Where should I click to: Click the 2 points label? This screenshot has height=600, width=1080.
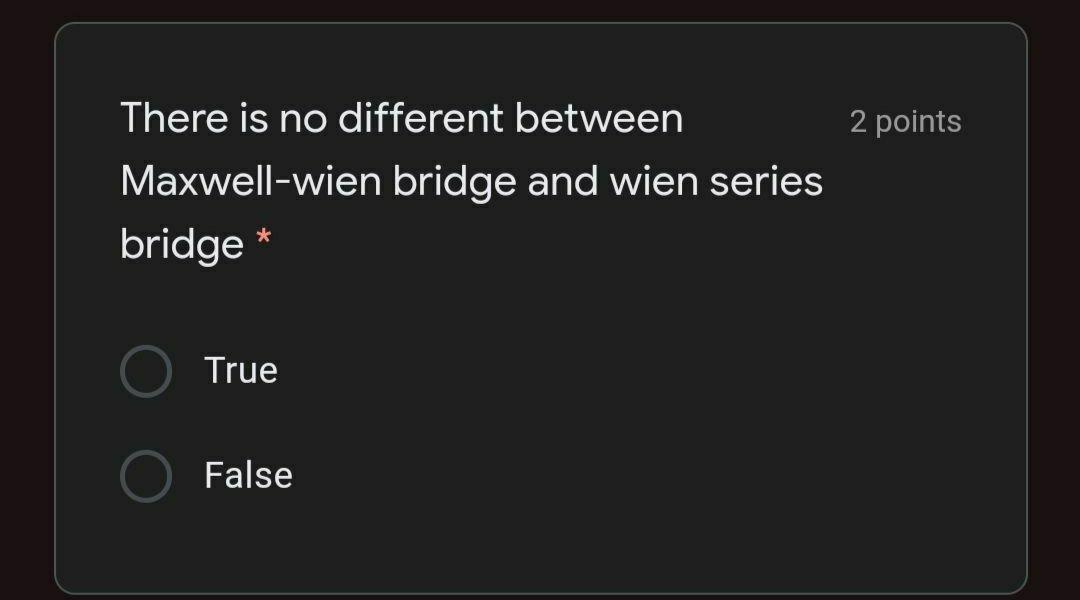(905, 120)
